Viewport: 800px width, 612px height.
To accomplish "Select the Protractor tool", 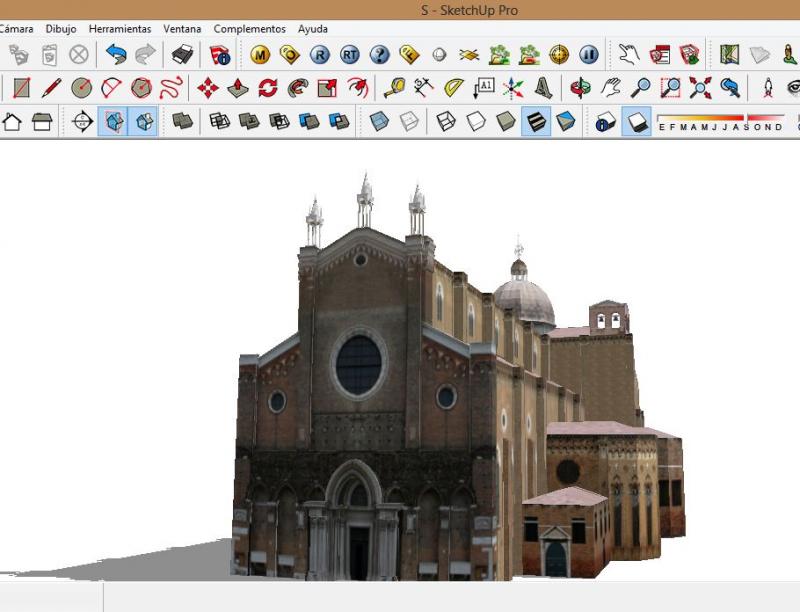I will point(454,88).
